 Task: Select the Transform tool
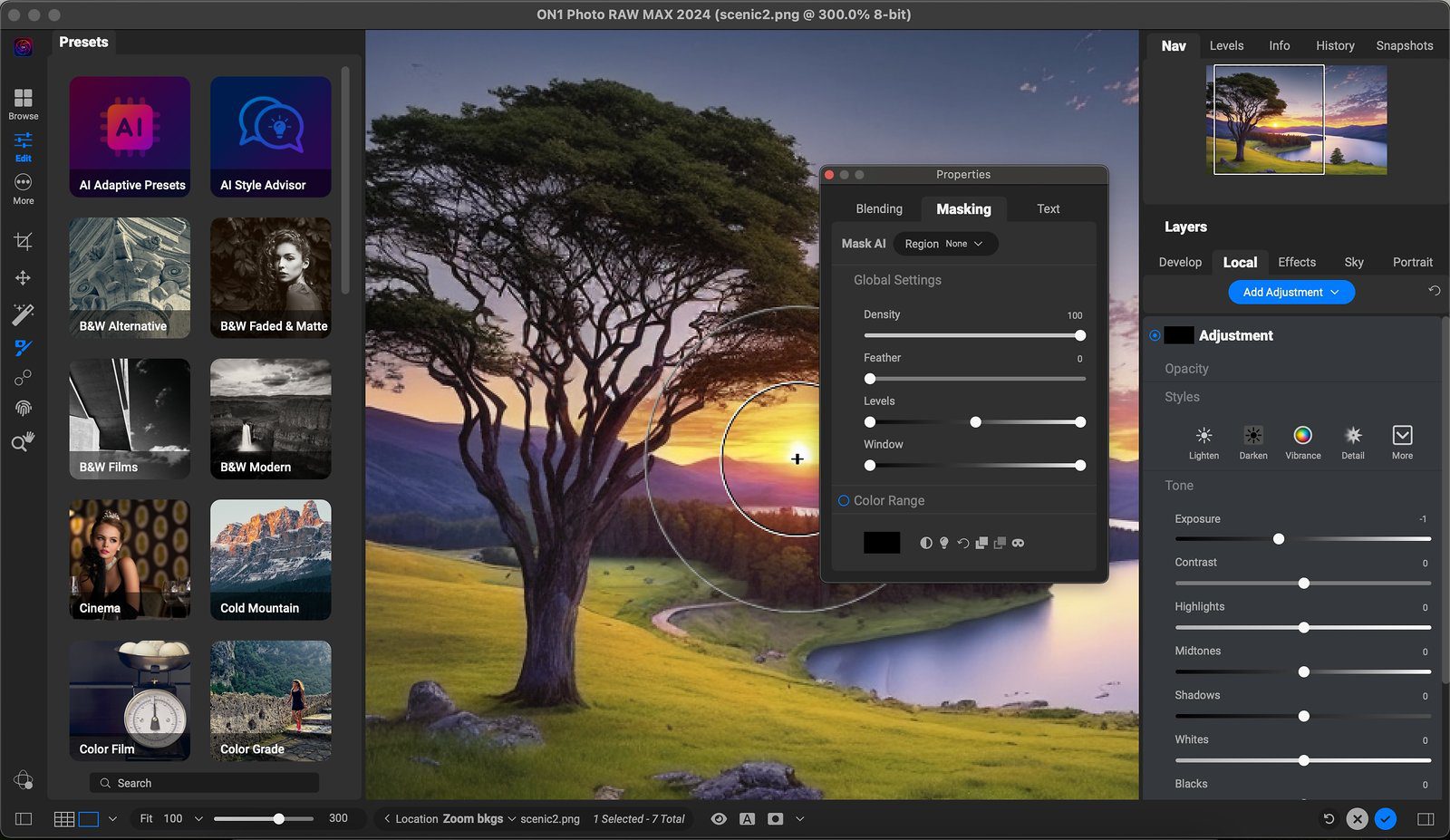pyautogui.click(x=23, y=277)
